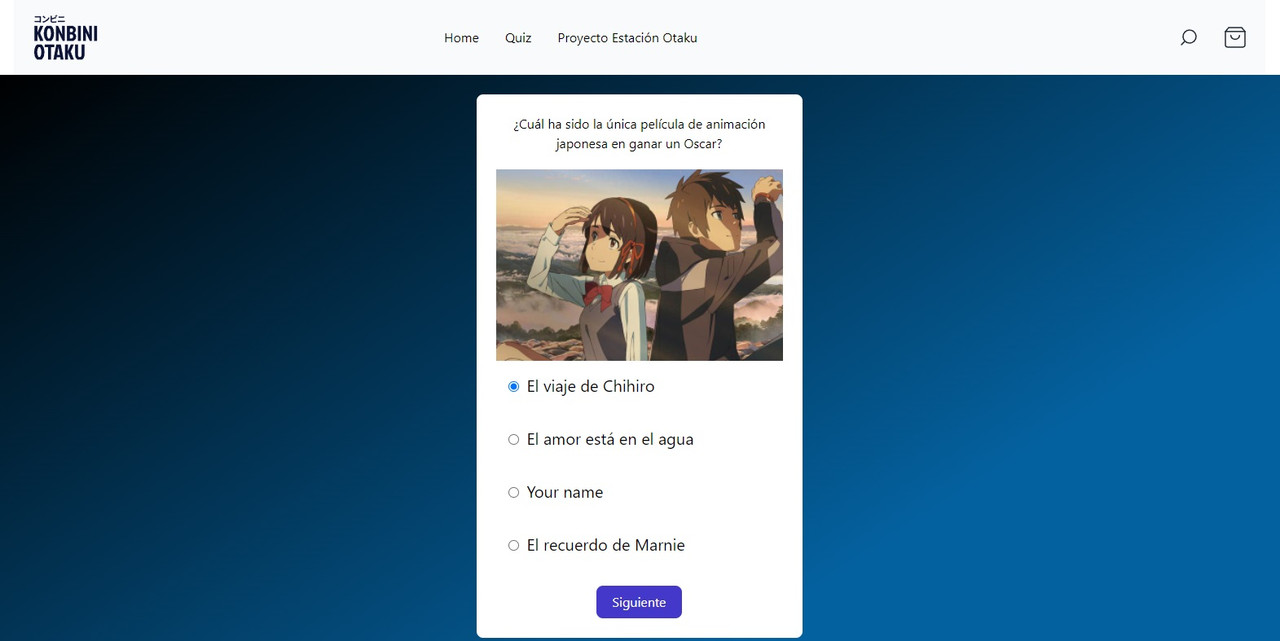
Task: Click the anime movie question image
Action: pyautogui.click(x=639, y=265)
